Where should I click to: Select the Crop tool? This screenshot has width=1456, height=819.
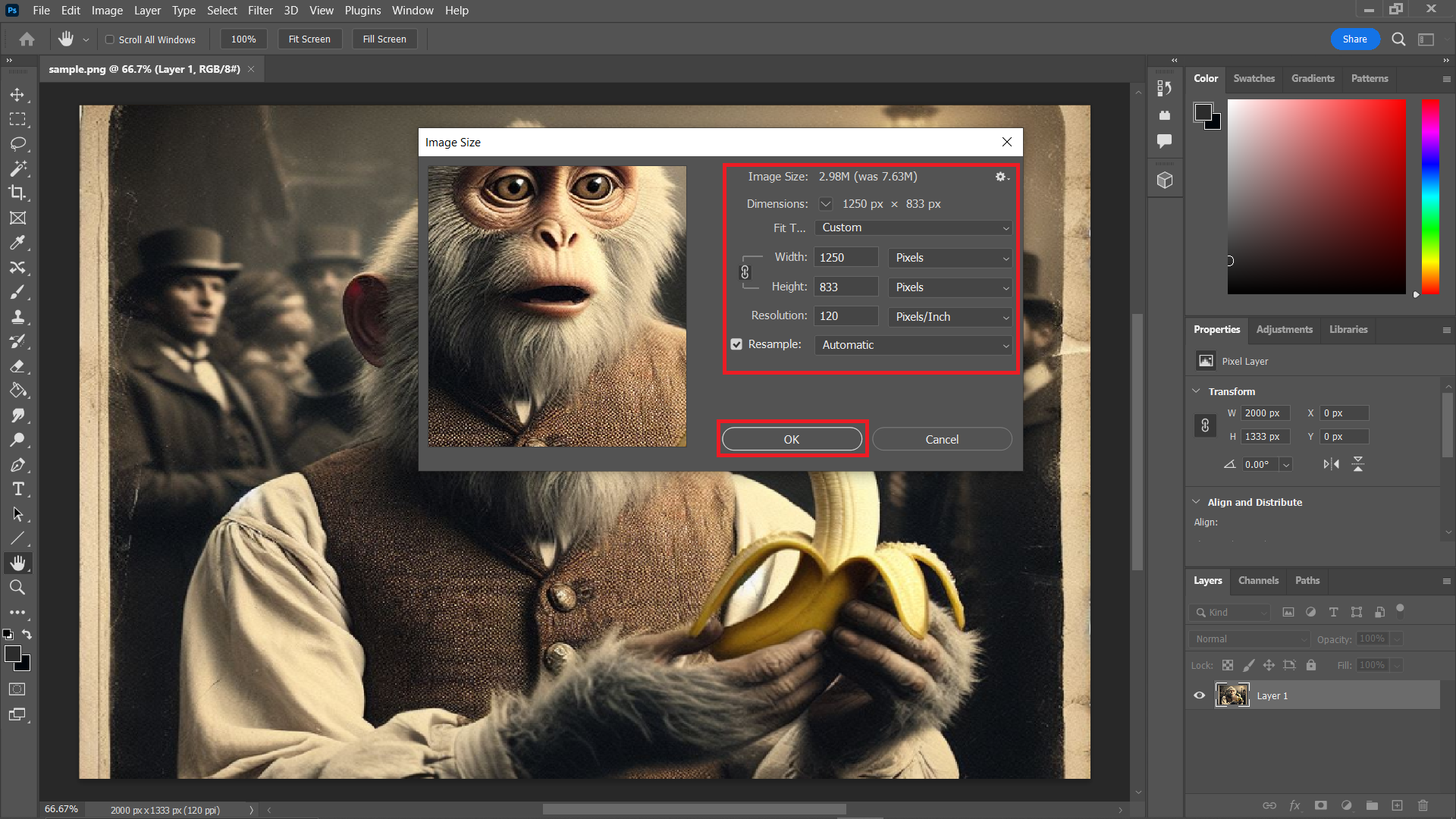click(x=18, y=193)
